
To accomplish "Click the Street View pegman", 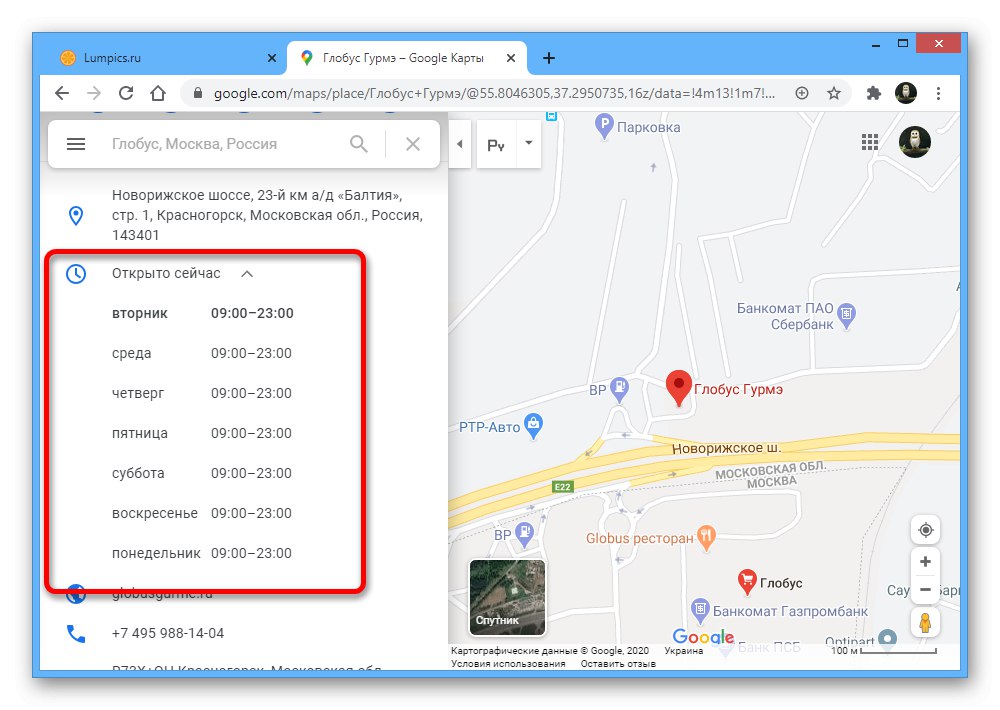I will coord(925,622).
